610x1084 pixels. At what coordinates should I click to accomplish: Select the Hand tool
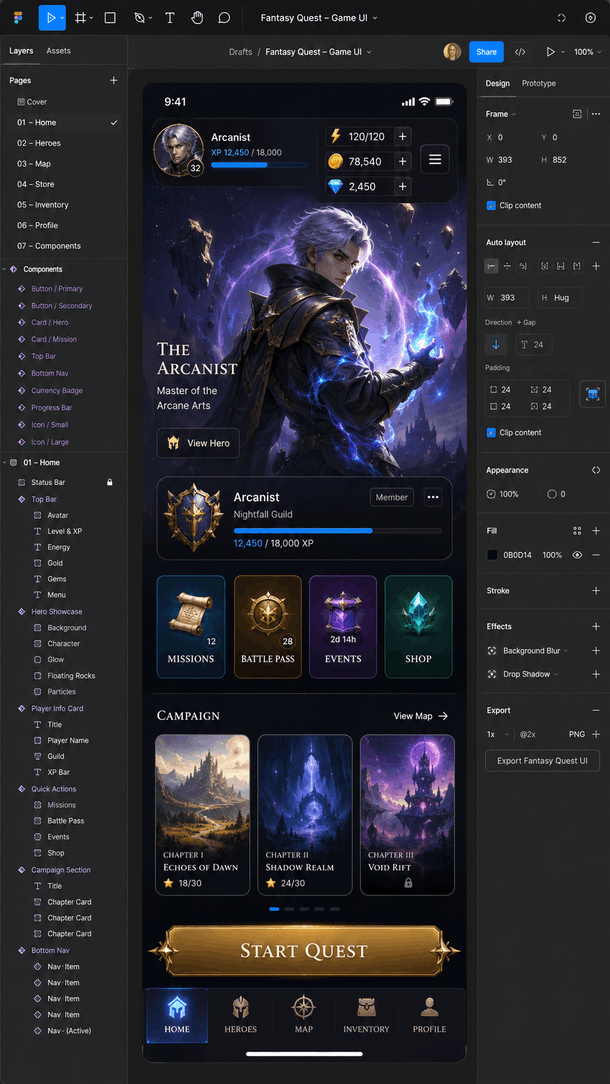point(197,18)
